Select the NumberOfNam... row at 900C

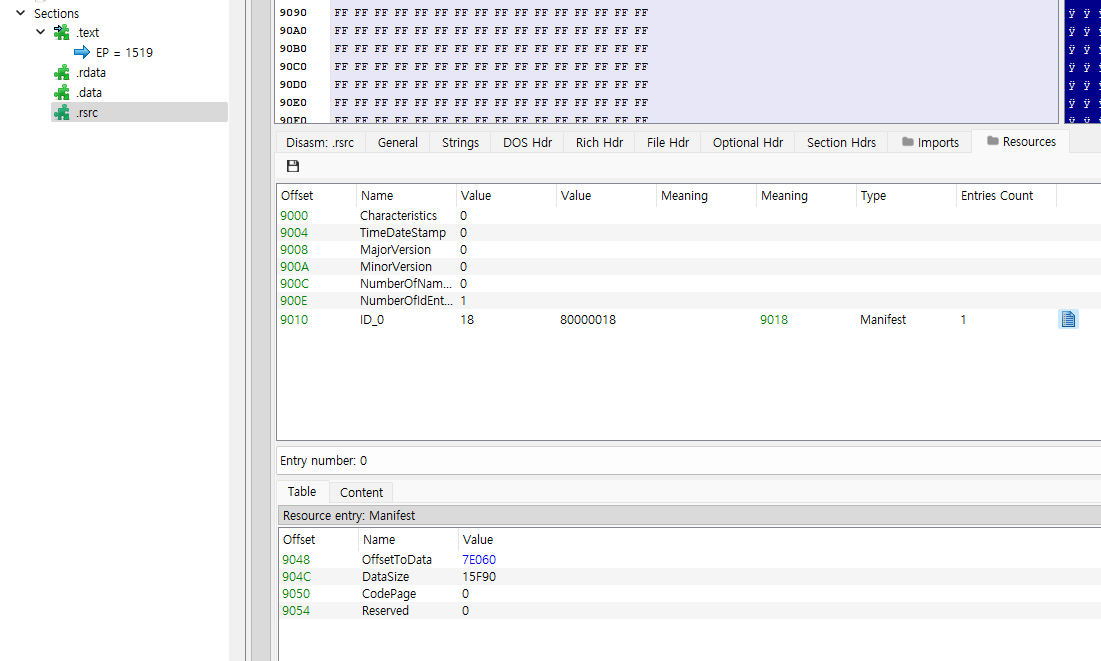click(x=688, y=284)
